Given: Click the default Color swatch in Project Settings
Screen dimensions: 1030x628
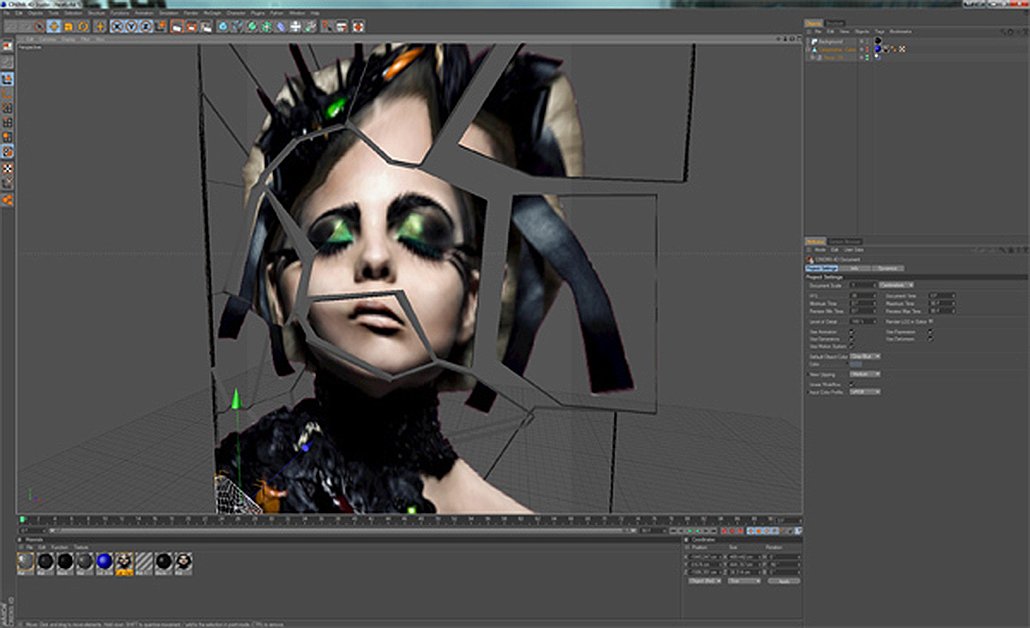Looking at the screenshot, I should [x=856, y=364].
